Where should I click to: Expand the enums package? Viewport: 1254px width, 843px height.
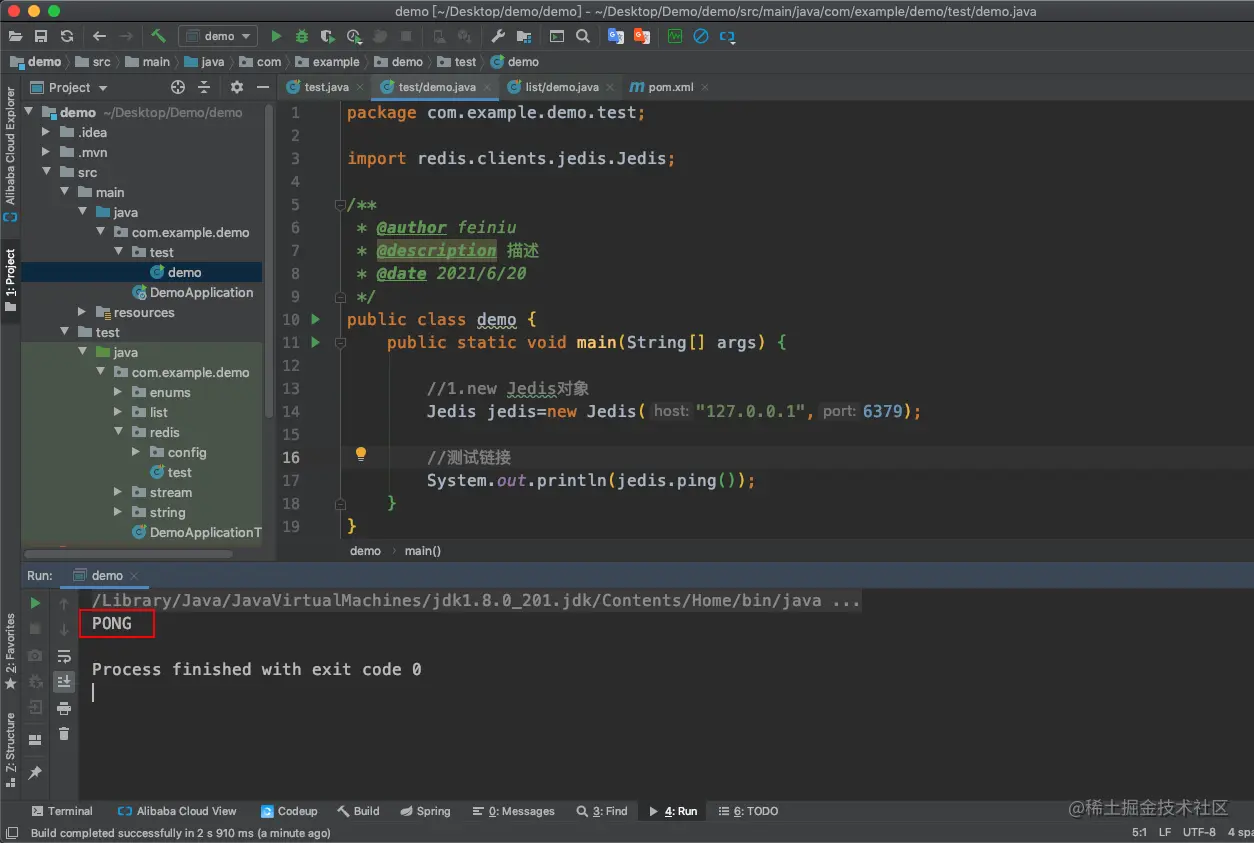[118, 392]
